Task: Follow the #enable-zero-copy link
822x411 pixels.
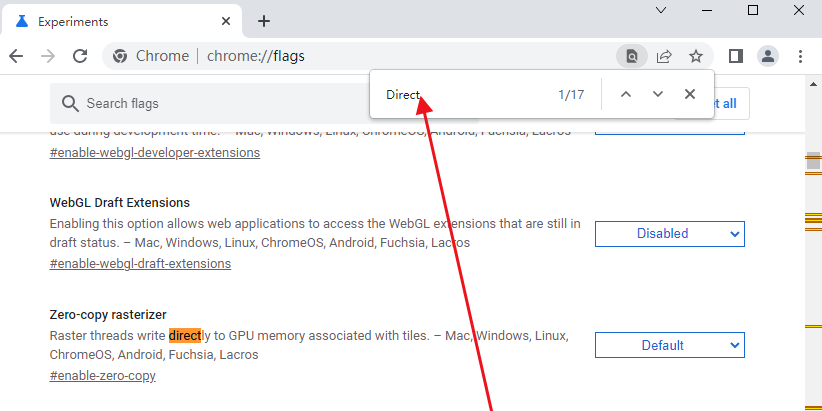Action: pos(103,376)
